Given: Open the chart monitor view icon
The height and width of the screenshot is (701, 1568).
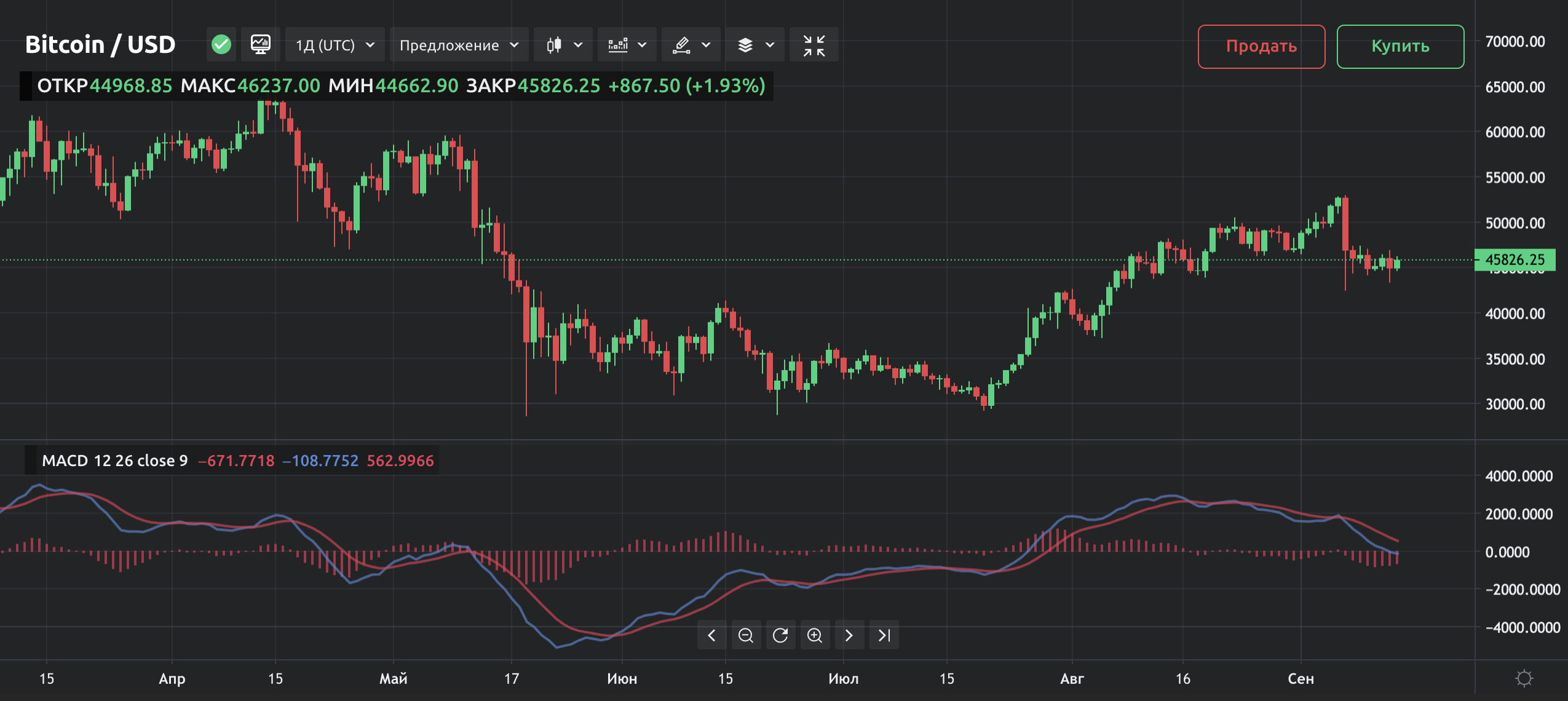Looking at the screenshot, I should pyautogui.click(x=261, y=44).
